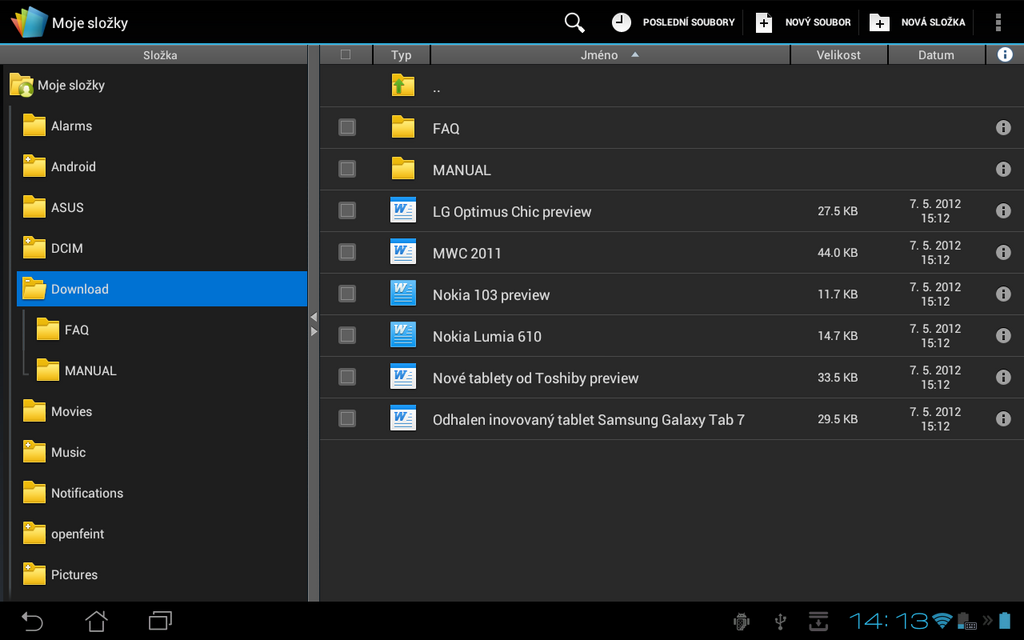The image size is (1024, 640).
Task: Open recent files via Poslední soubory icon
Action: [621, 21]
